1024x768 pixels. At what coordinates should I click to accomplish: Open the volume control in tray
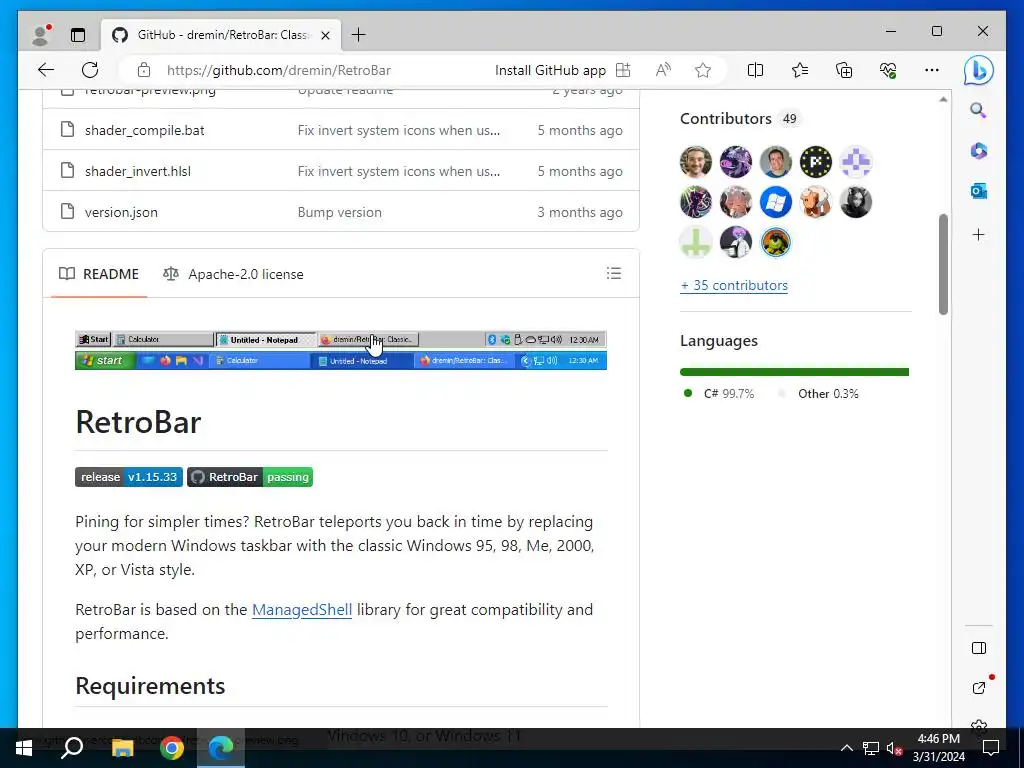(x=894, y=748)
